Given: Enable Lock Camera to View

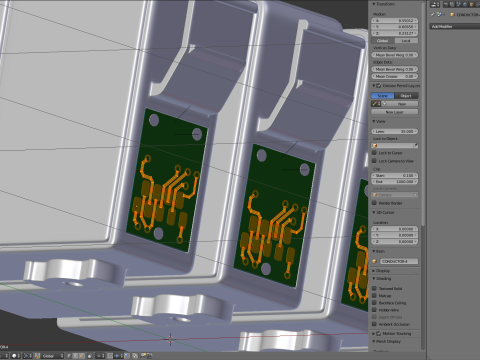Looking at the screenshot, I should [374, 161].
